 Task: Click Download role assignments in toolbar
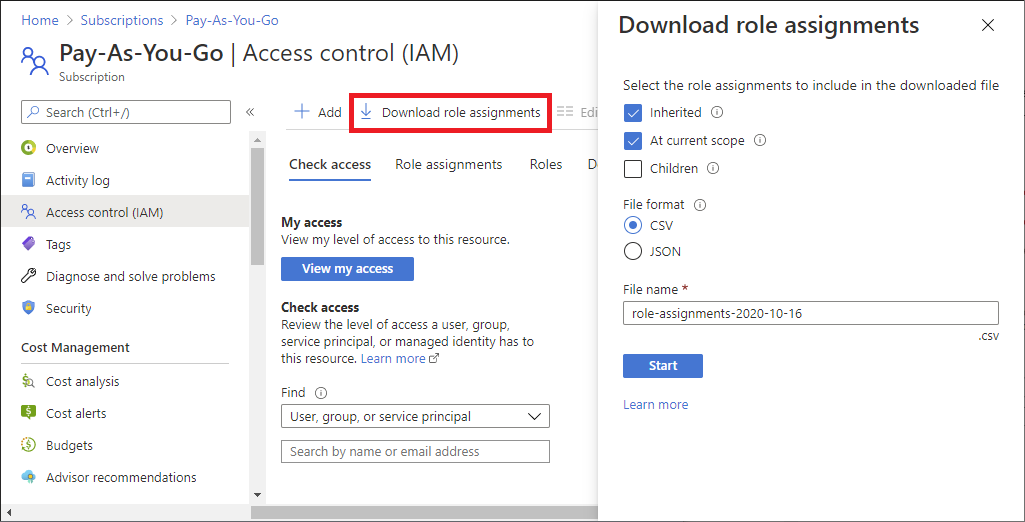click(450, 113)
